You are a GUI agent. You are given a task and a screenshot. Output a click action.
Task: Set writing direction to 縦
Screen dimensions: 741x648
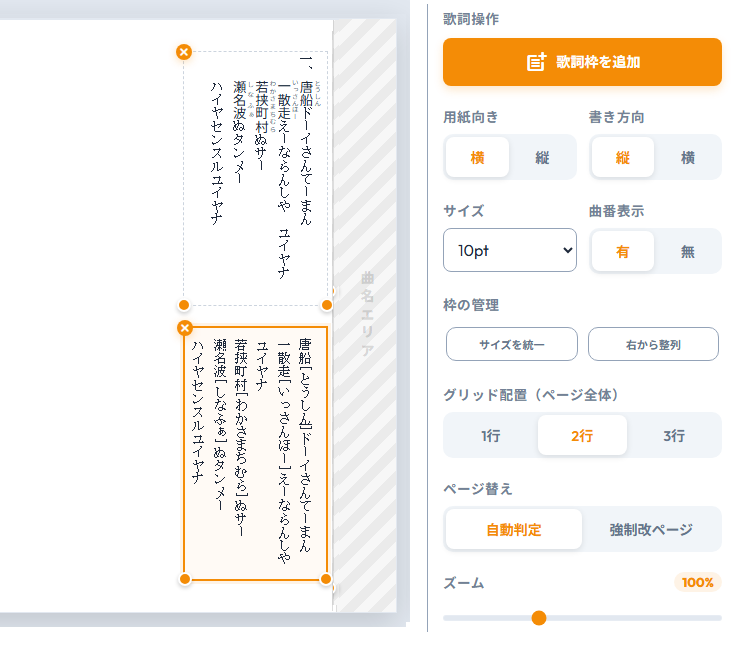(622, 157)
